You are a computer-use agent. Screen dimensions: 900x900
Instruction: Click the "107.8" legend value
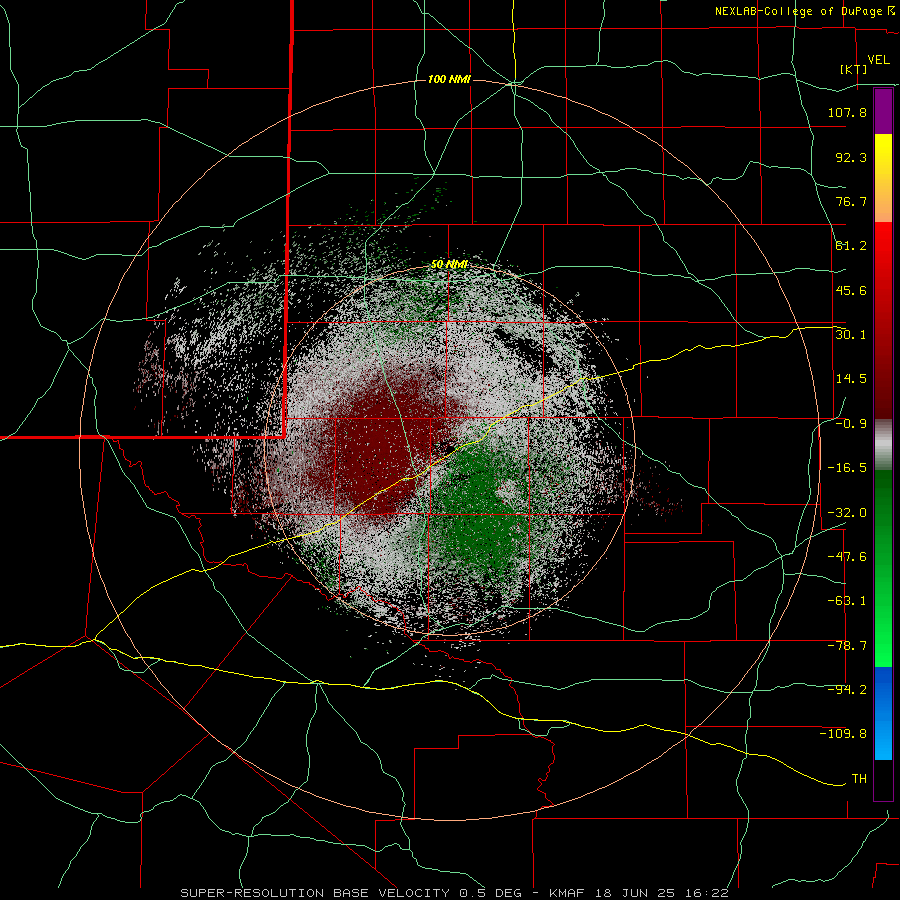(847, 112)
